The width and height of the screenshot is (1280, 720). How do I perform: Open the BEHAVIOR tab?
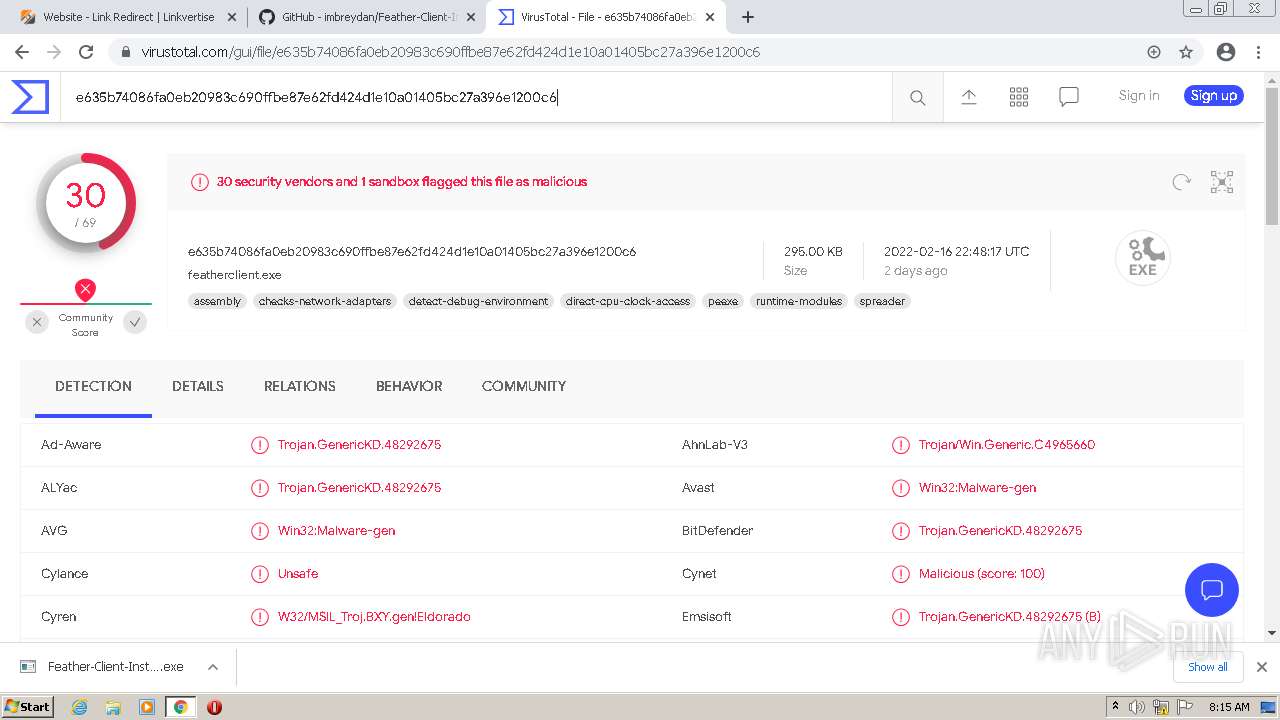[x=409, y=387]
